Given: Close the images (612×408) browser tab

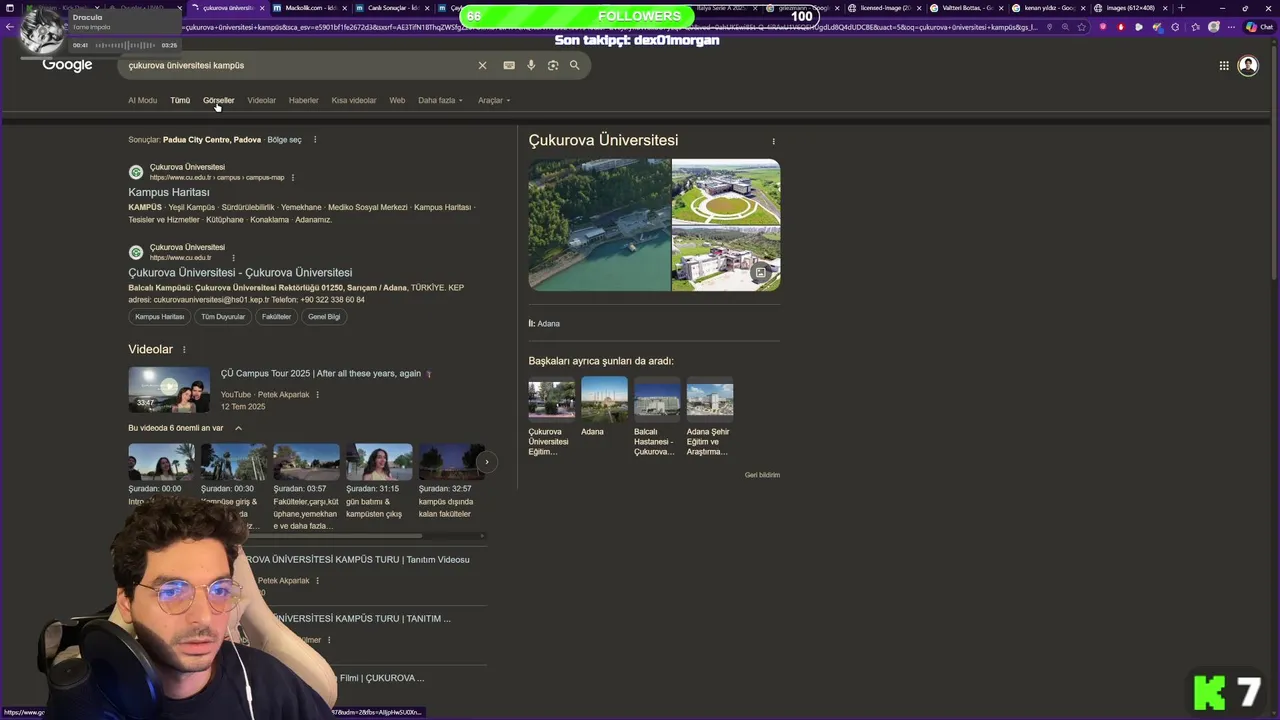Looking at the screenshot, I should 1165,8.
